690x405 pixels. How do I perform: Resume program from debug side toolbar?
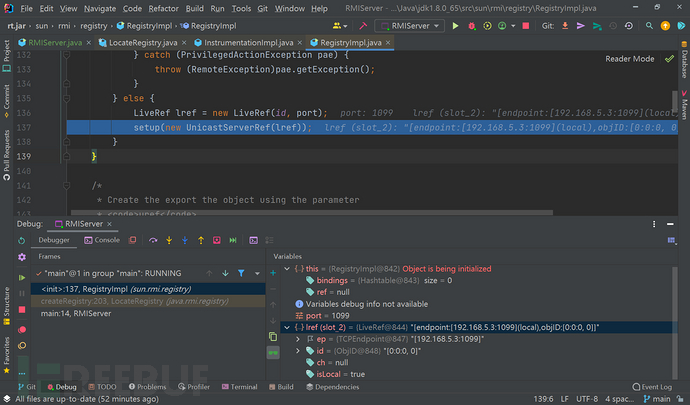pyautogui.click(x=22, y=278)
